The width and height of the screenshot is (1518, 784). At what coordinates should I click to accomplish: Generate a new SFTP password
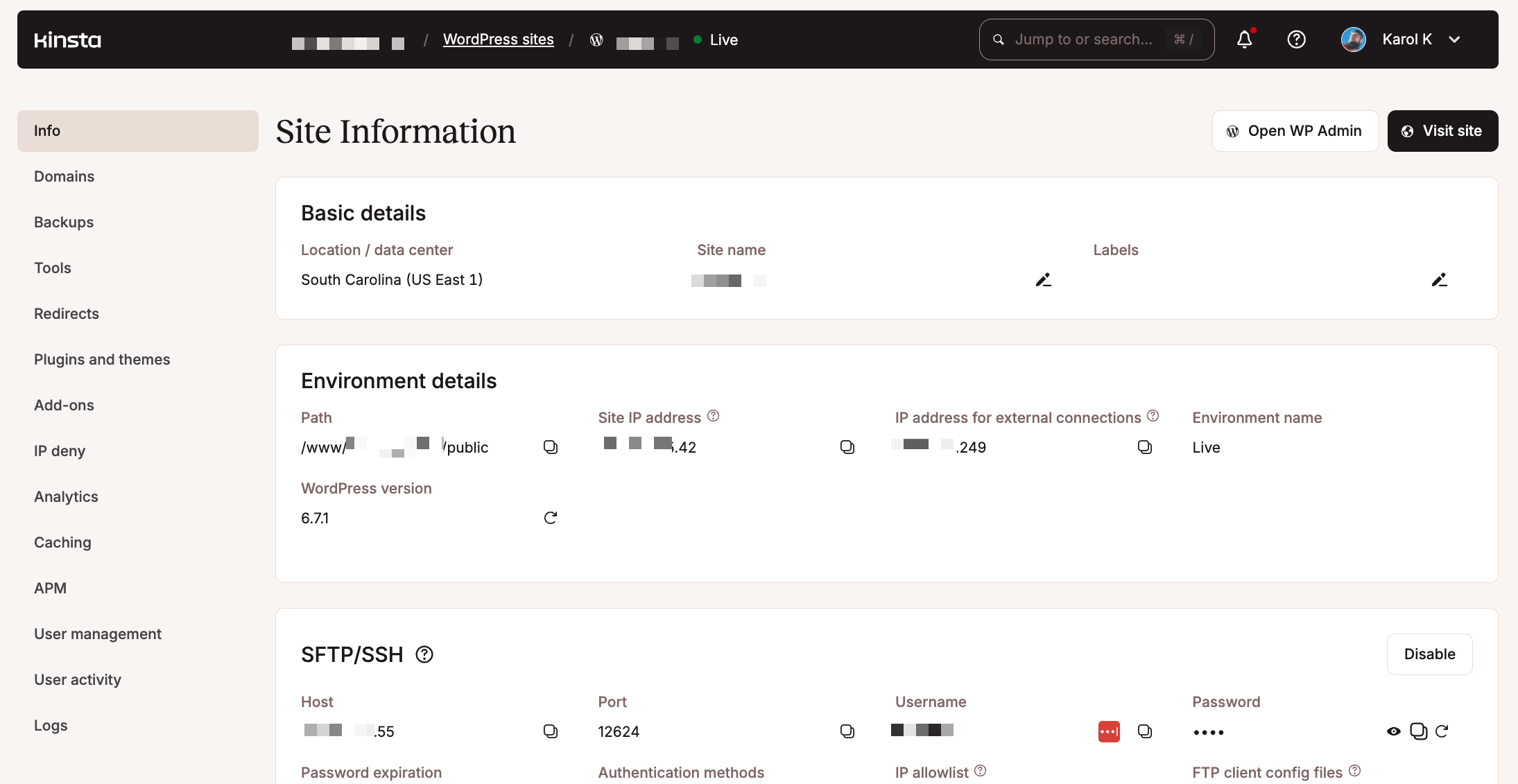coord(1442,731)
